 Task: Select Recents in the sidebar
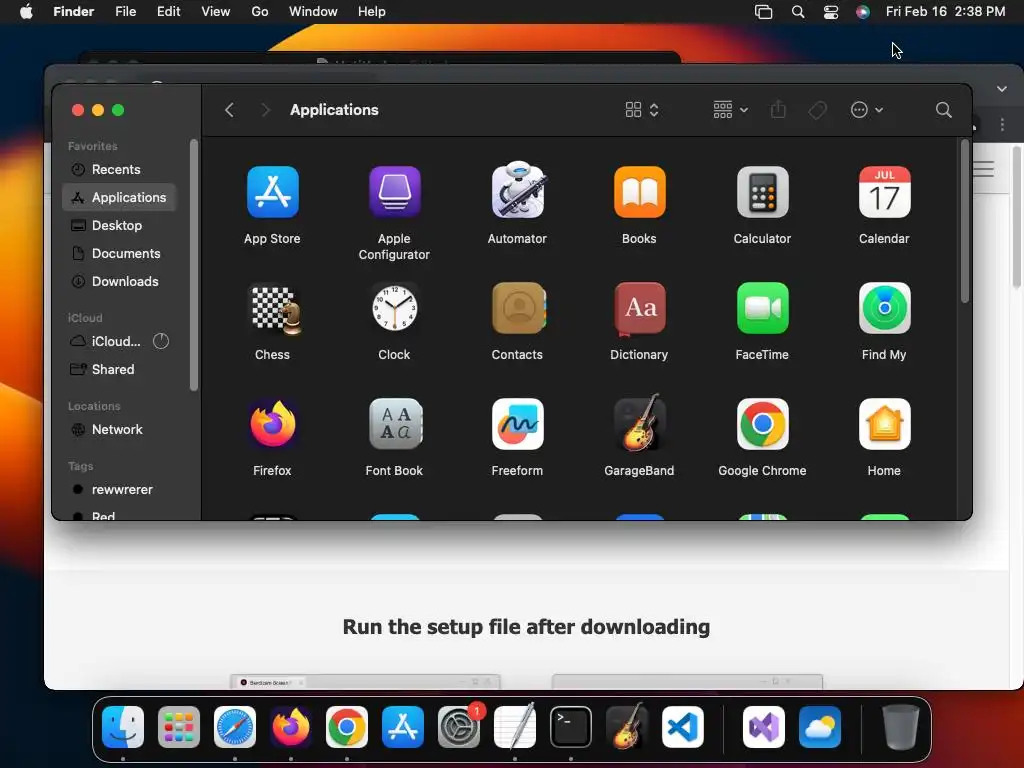119,170
